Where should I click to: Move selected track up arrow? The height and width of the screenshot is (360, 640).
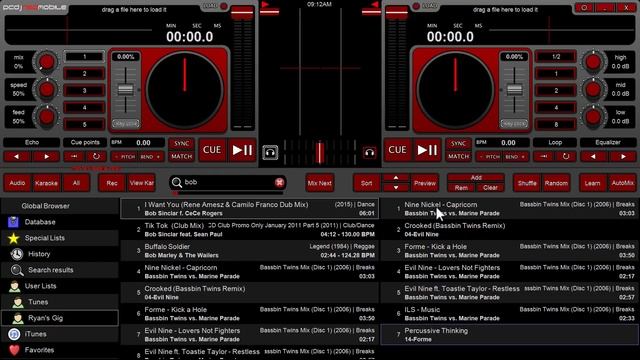point(396,178)
